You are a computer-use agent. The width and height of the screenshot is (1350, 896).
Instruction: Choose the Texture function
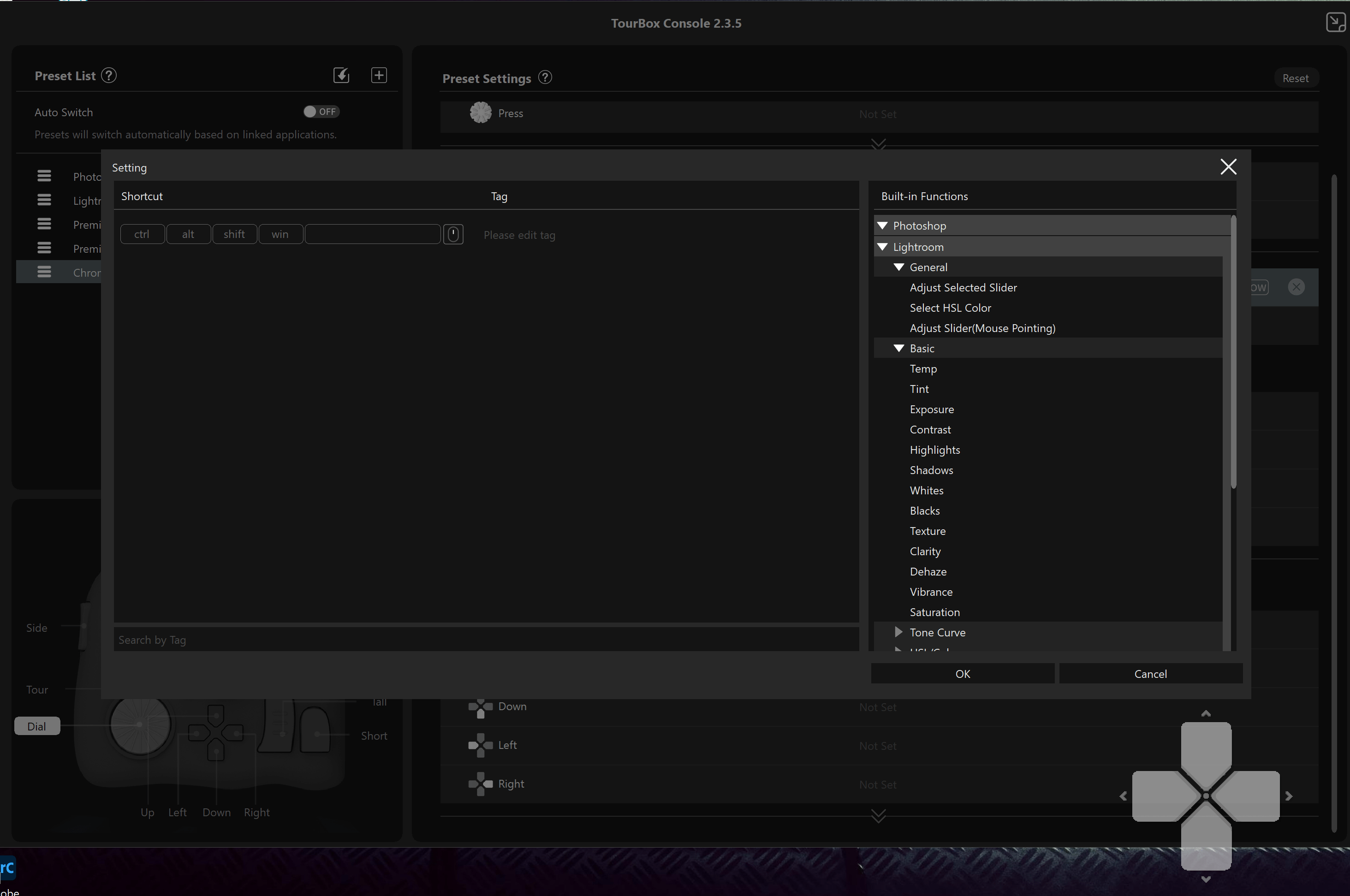pyautogui.click(x=928, y=531)
